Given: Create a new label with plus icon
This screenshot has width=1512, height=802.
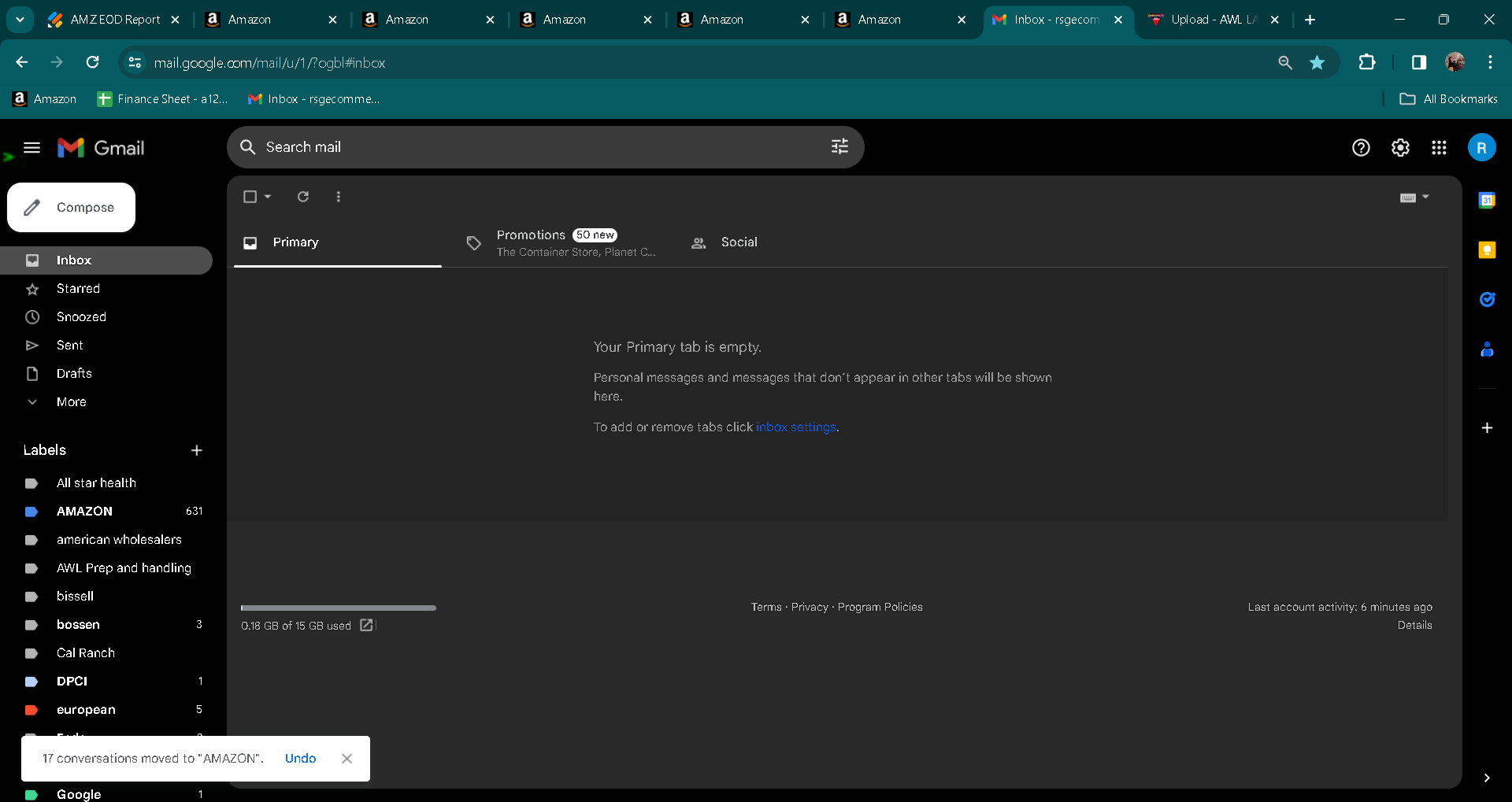Looking at the screenshot, I should [x=197, y=450].
